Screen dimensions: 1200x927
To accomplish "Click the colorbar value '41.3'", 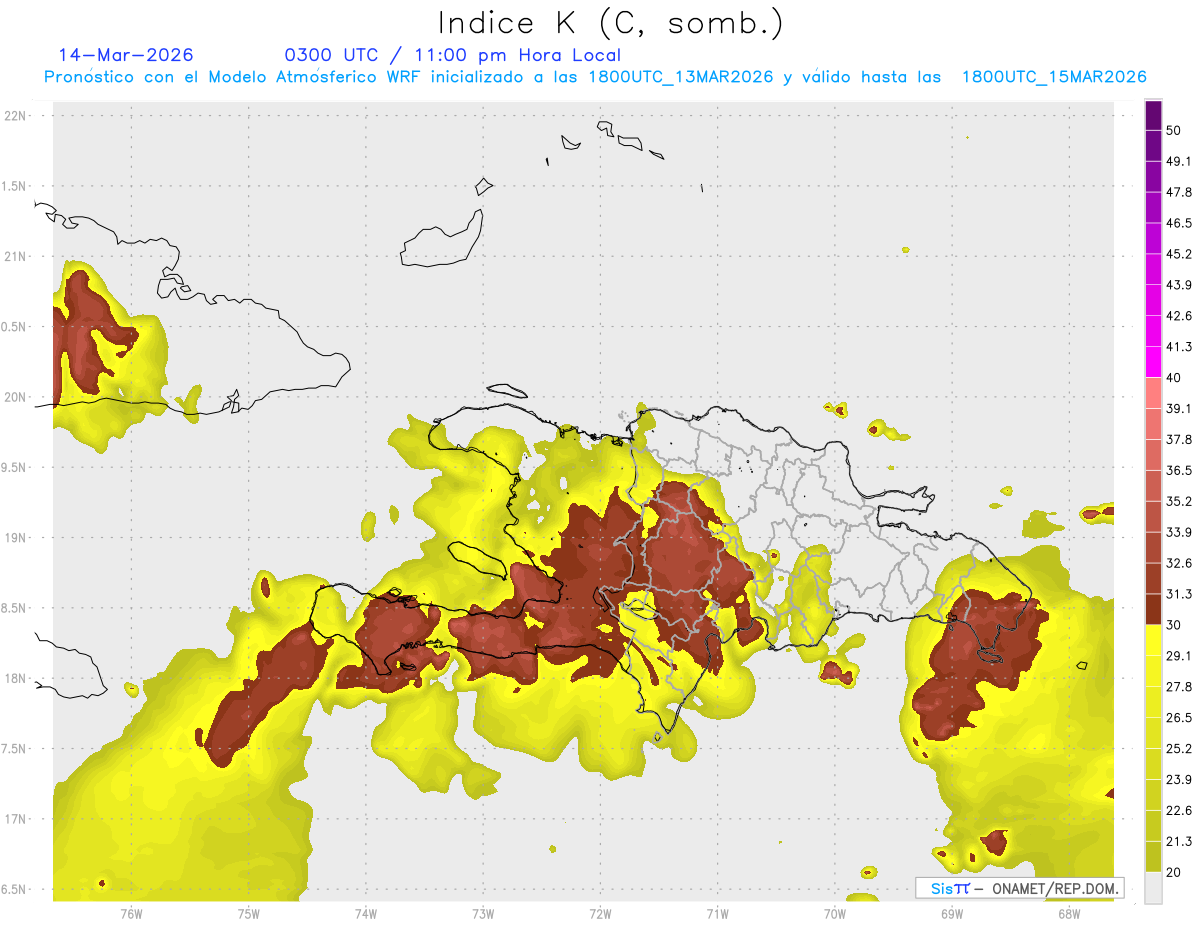I will (x=1179, y=347).
